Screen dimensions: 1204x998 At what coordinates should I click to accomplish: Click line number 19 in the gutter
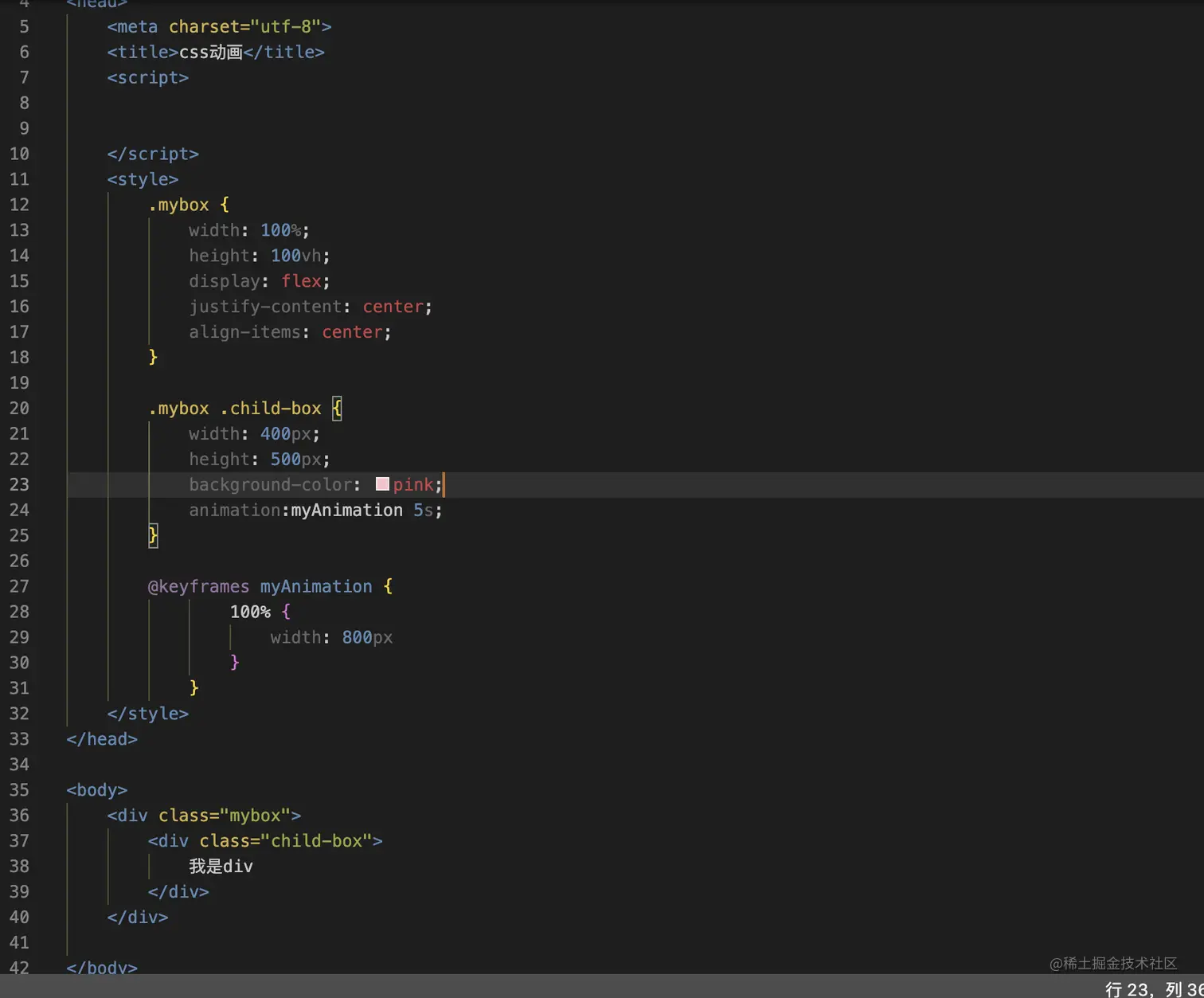click(x=19, y=383)
